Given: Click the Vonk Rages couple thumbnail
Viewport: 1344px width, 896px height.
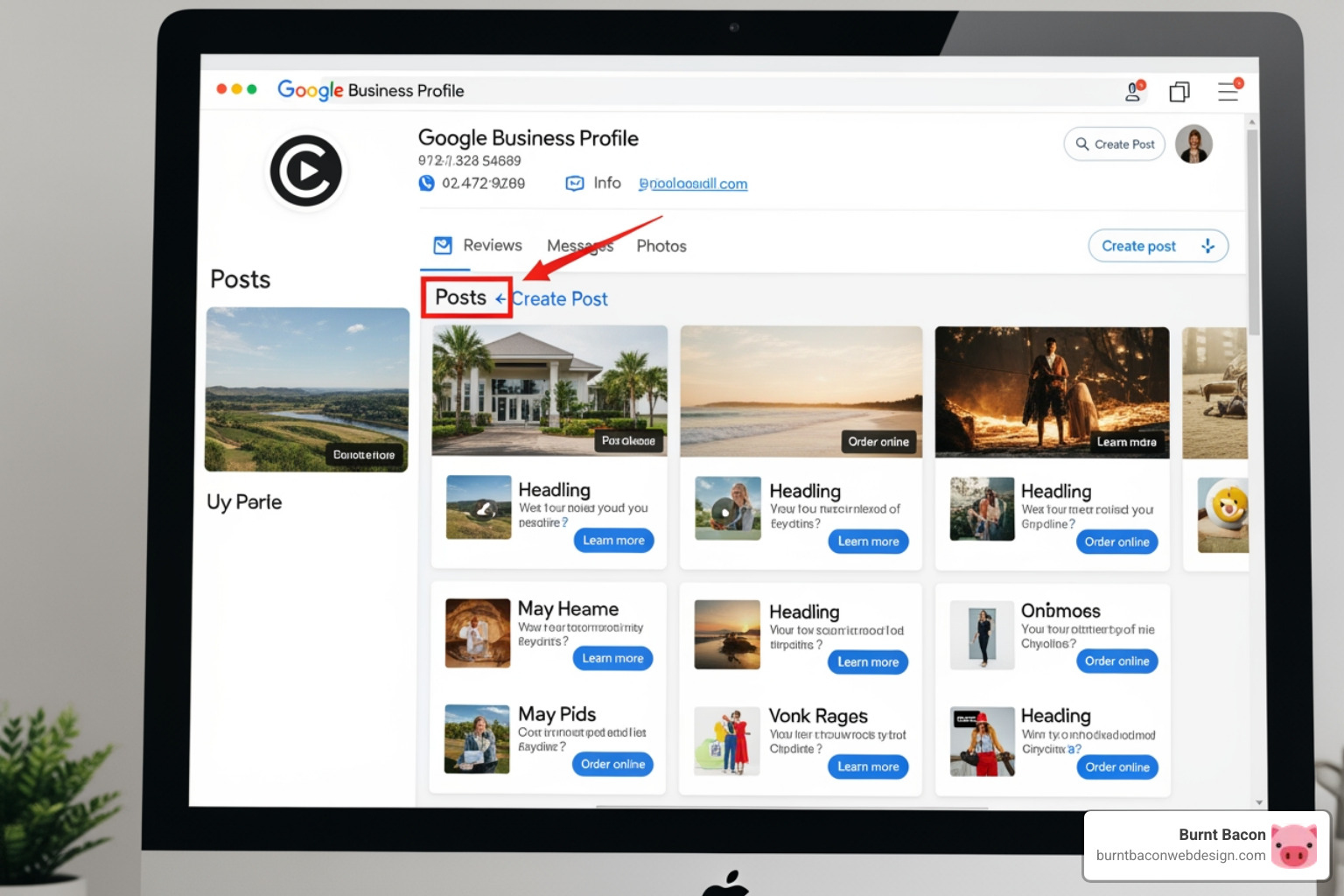Looking at the screenshot, I should tap(727, 742).
